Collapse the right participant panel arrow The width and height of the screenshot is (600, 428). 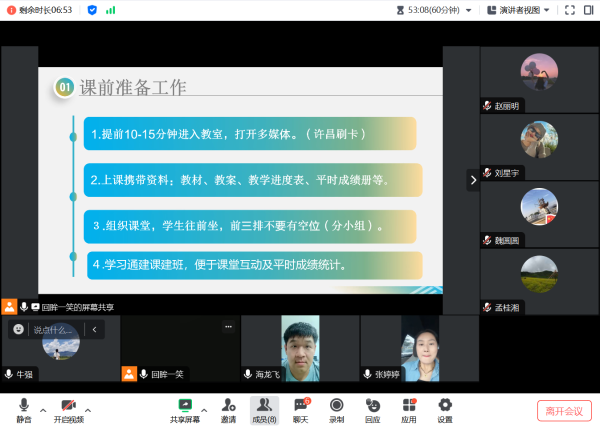pos(473,180)
